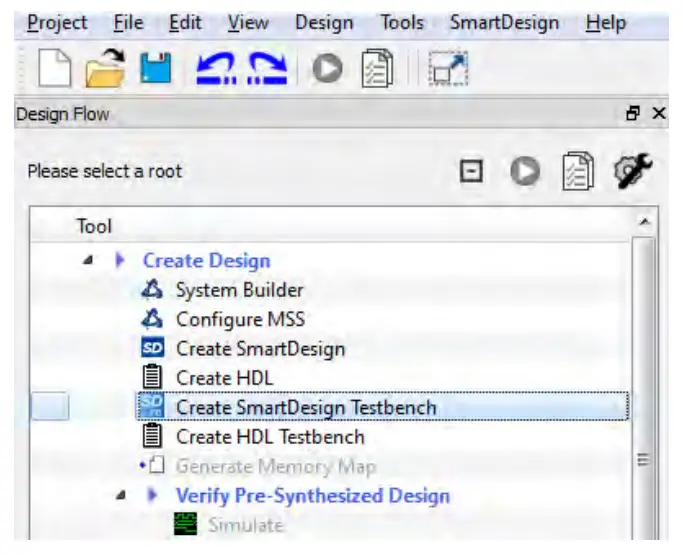
Task: Collapse the Create Design tree node
Action: pyautogui.click(x=88, y=261)
